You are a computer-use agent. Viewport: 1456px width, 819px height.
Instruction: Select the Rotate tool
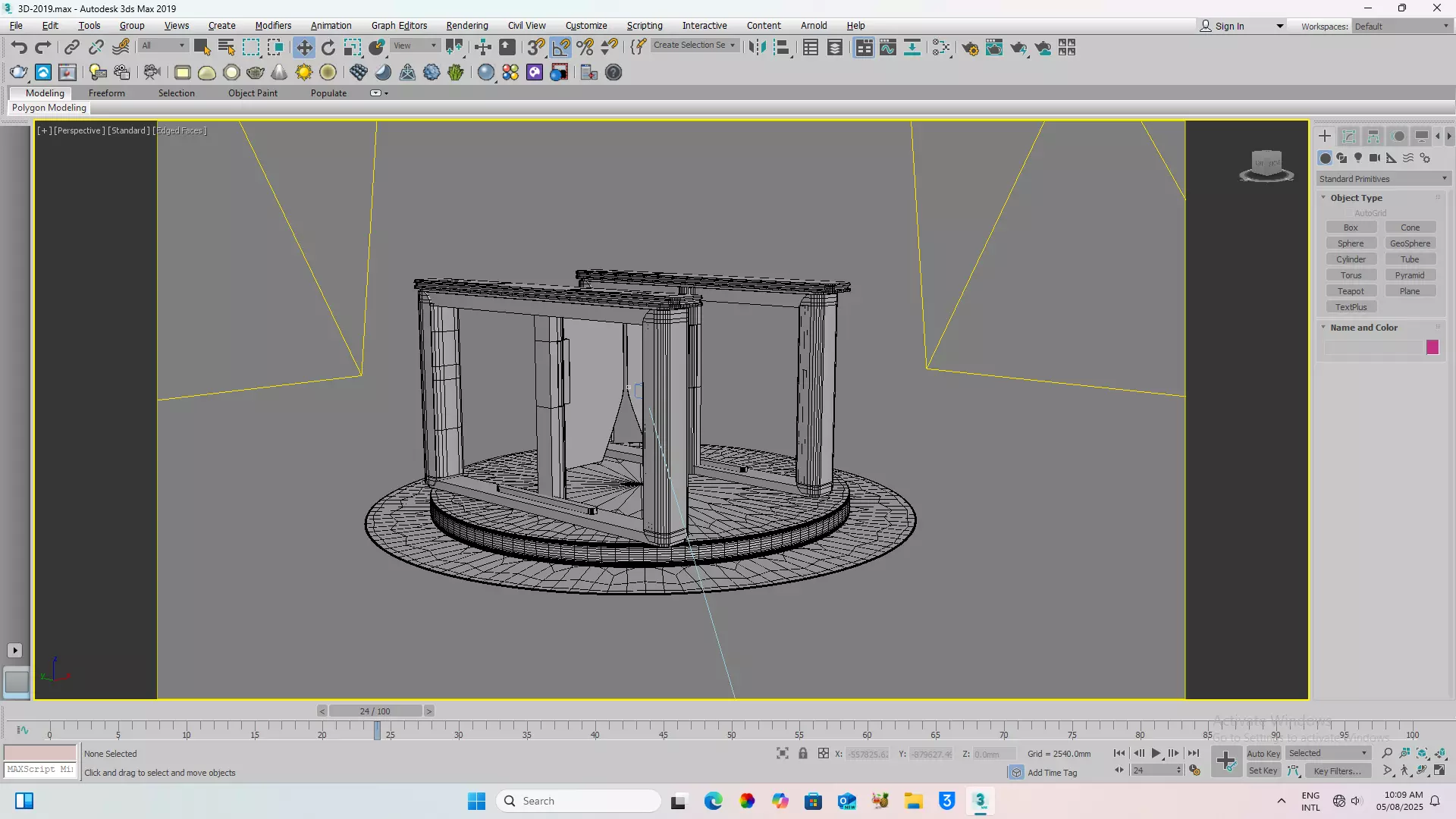click(x=328, y=48)
